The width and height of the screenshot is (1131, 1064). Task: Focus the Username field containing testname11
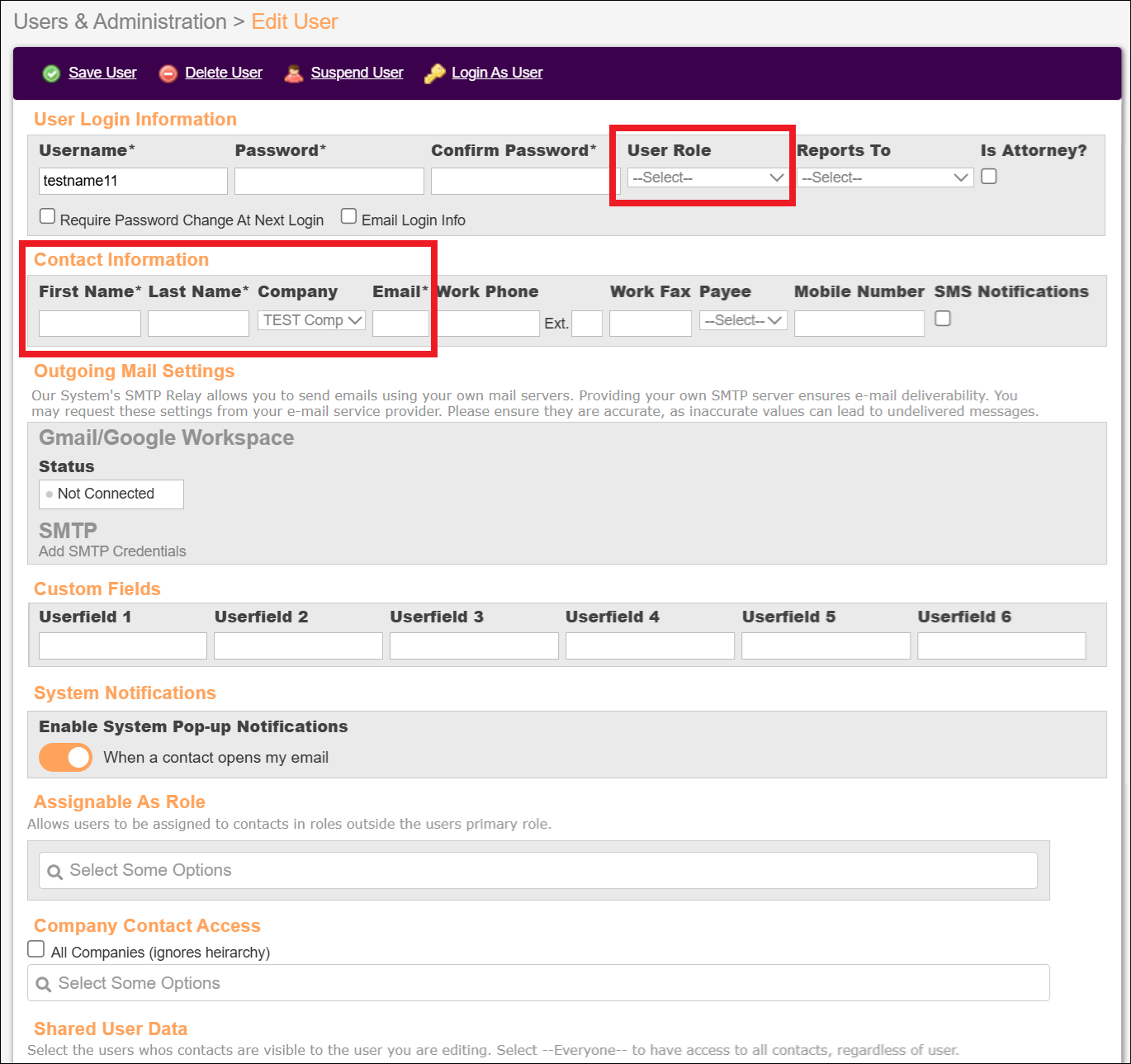click(x=133, y=181)
